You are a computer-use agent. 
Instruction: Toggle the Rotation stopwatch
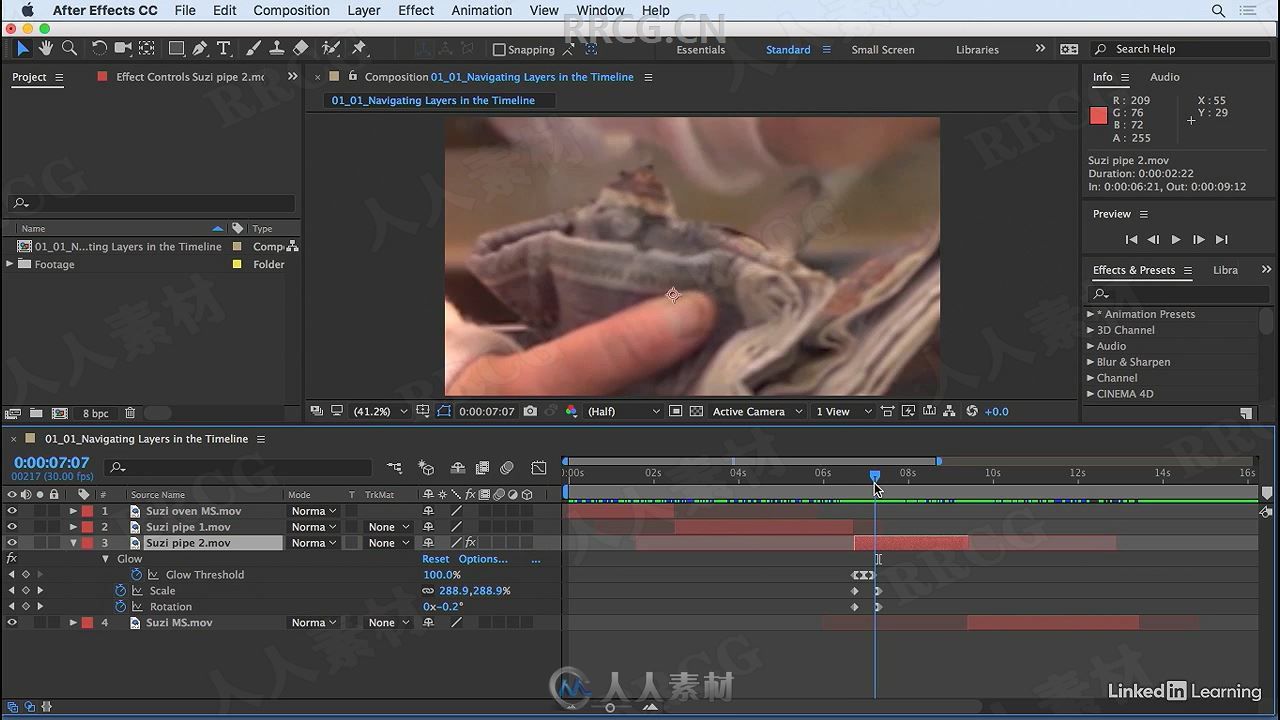coord(121,607)
